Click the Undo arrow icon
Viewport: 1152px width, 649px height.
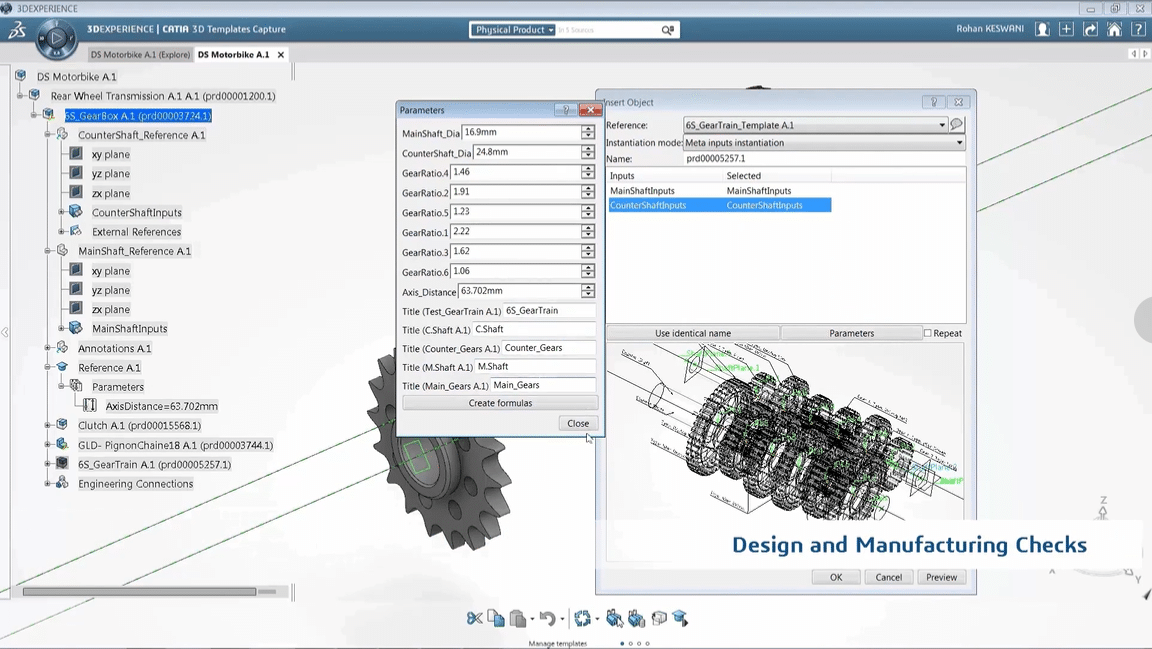(x=546, y=619)
